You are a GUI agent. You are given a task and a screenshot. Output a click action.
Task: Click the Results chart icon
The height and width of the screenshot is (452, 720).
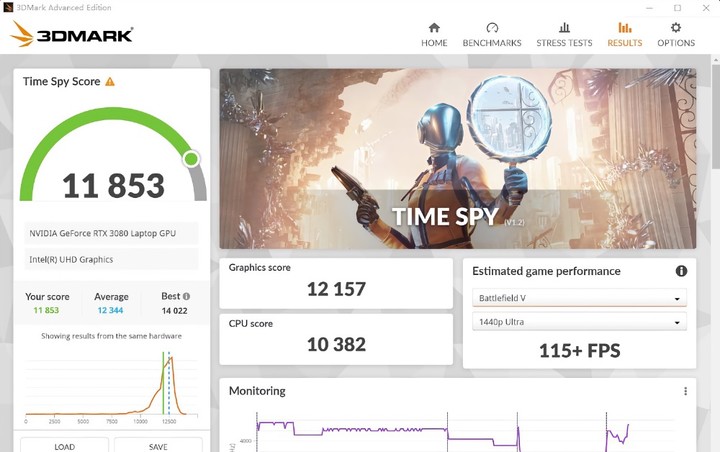625,28
